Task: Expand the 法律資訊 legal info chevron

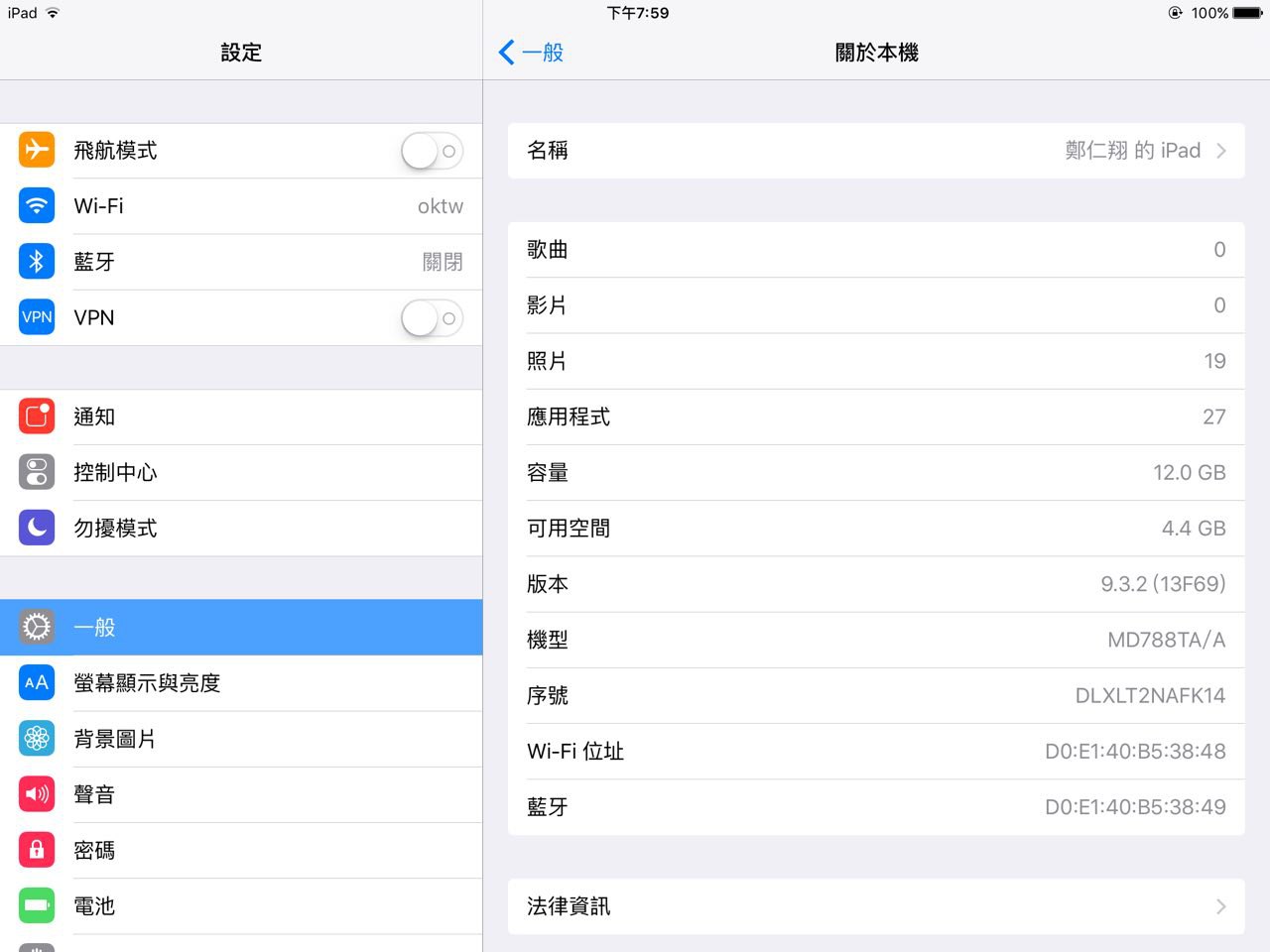Action: [1220, 906]
